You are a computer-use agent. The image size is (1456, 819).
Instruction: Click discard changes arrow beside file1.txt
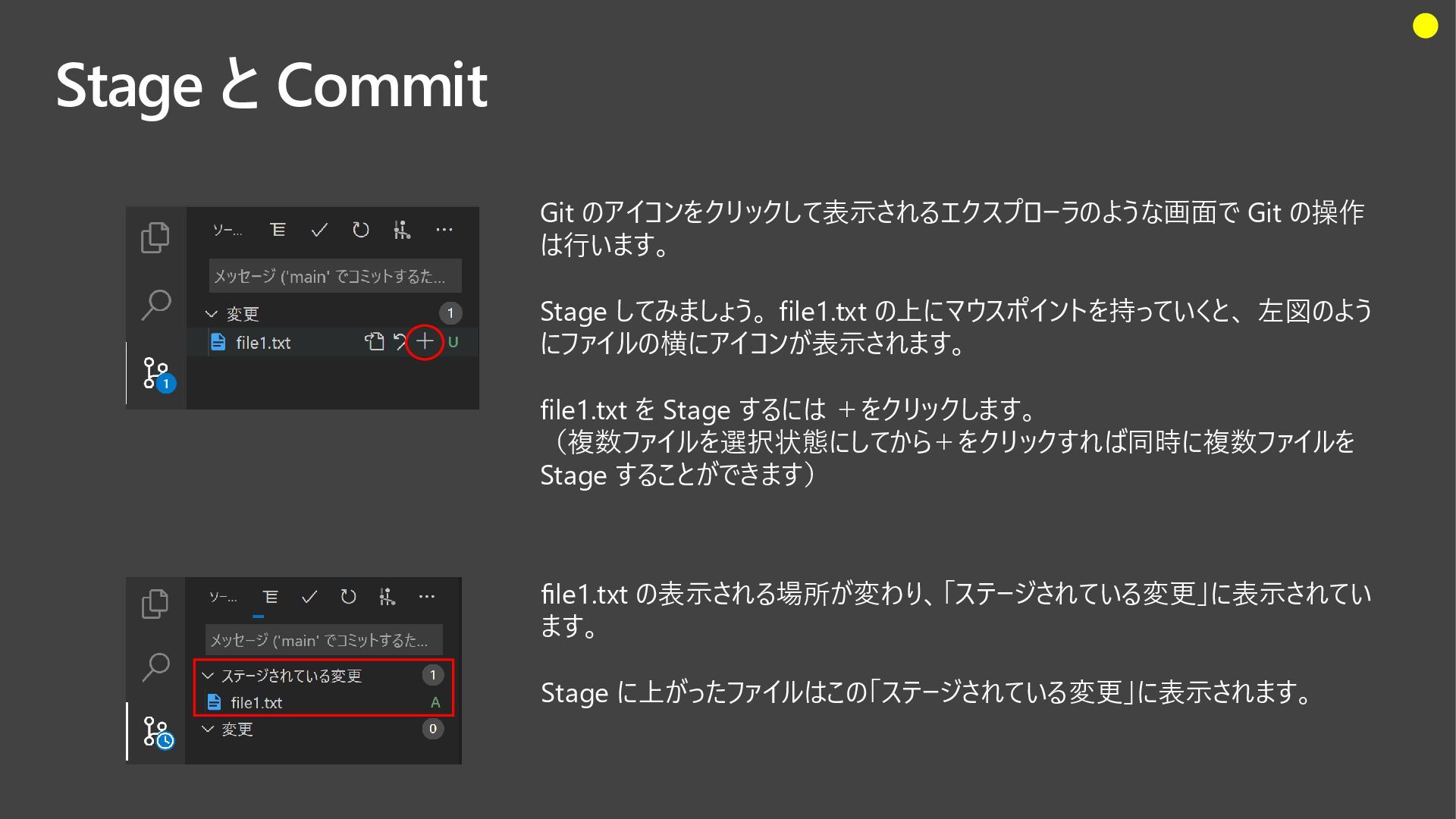(x=400, y=342)
